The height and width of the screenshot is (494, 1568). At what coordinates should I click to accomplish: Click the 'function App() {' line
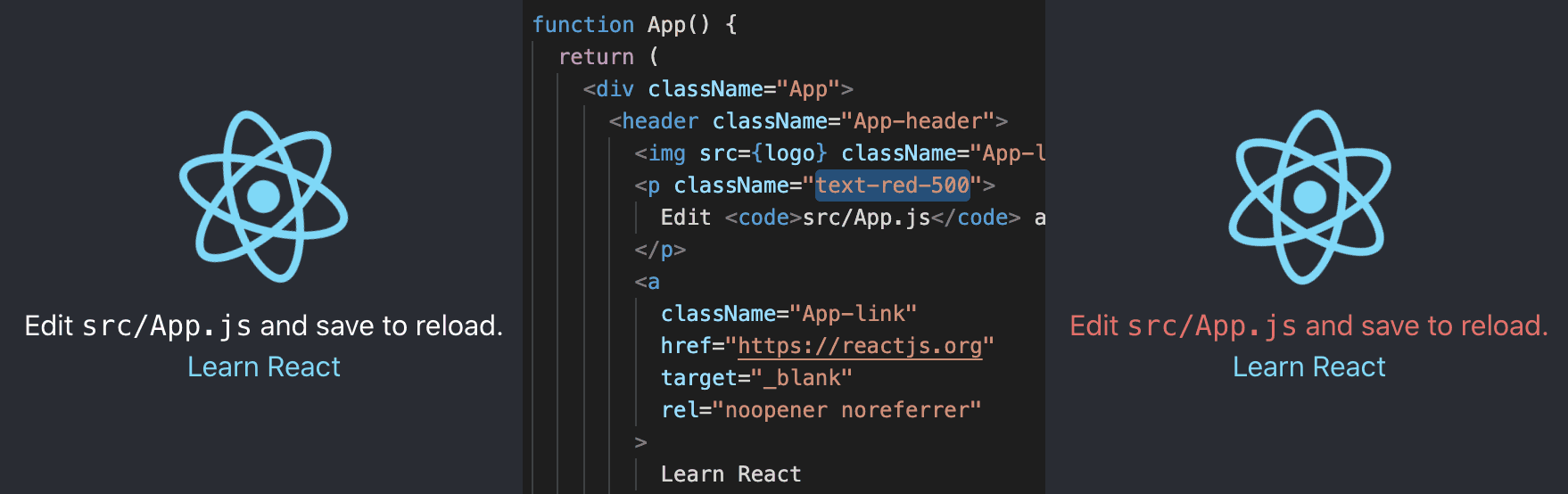click(635, 25)
